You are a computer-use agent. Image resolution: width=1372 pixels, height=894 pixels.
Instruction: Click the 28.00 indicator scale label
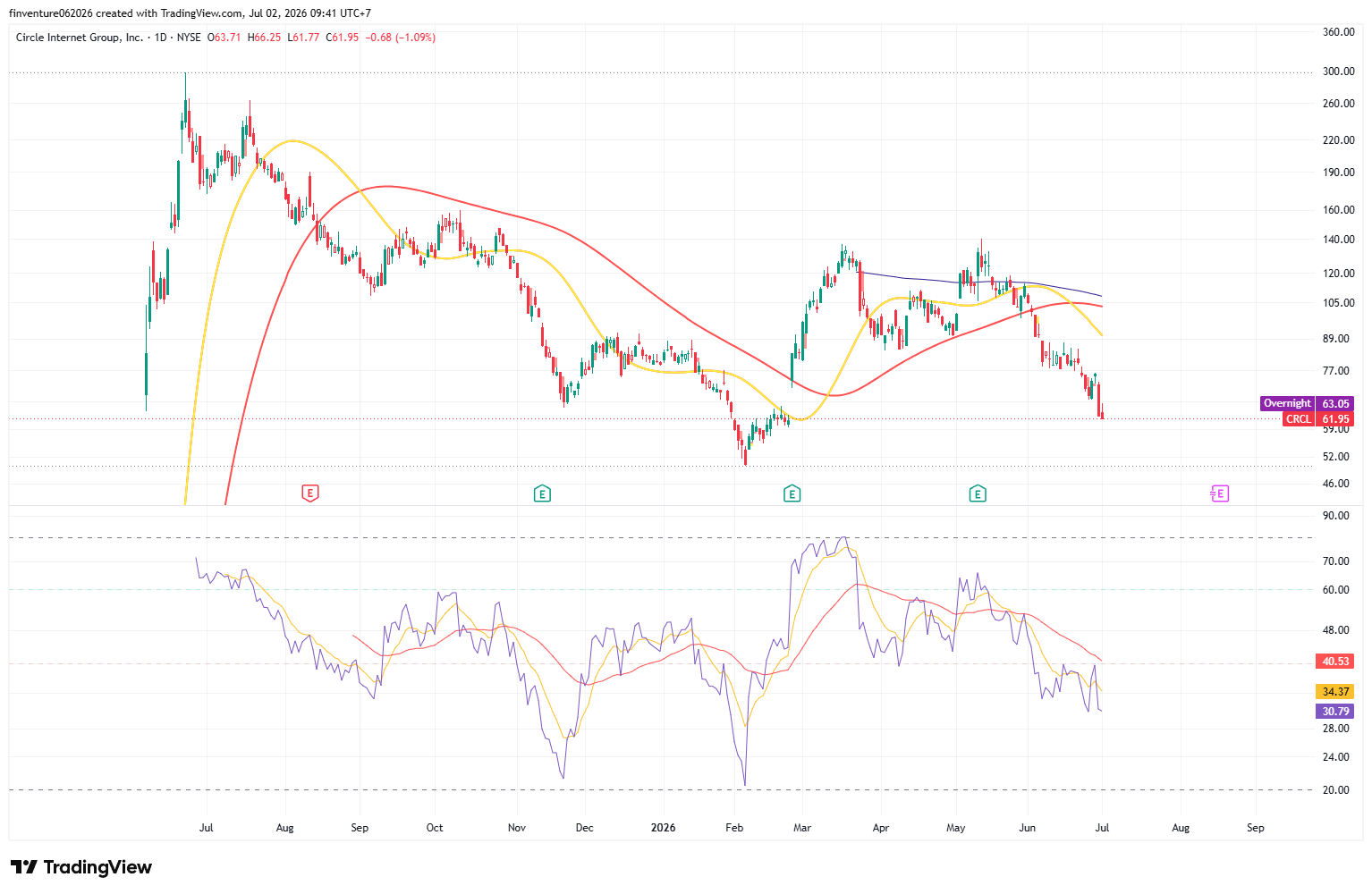[x=1336, y=729]
